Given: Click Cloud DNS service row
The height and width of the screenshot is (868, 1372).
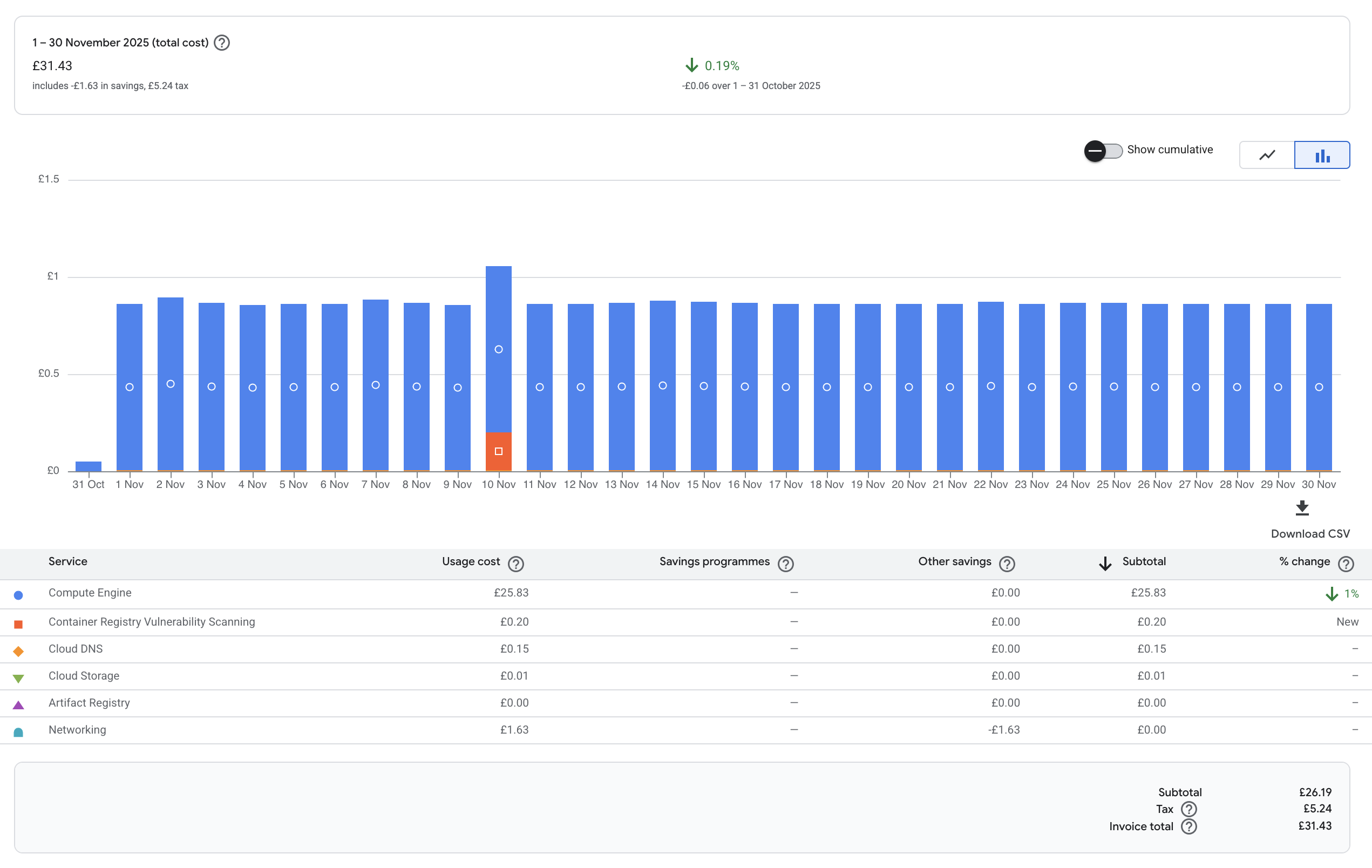Looking at the screenshot, I should pyautogui.click(x=76, y=649).
